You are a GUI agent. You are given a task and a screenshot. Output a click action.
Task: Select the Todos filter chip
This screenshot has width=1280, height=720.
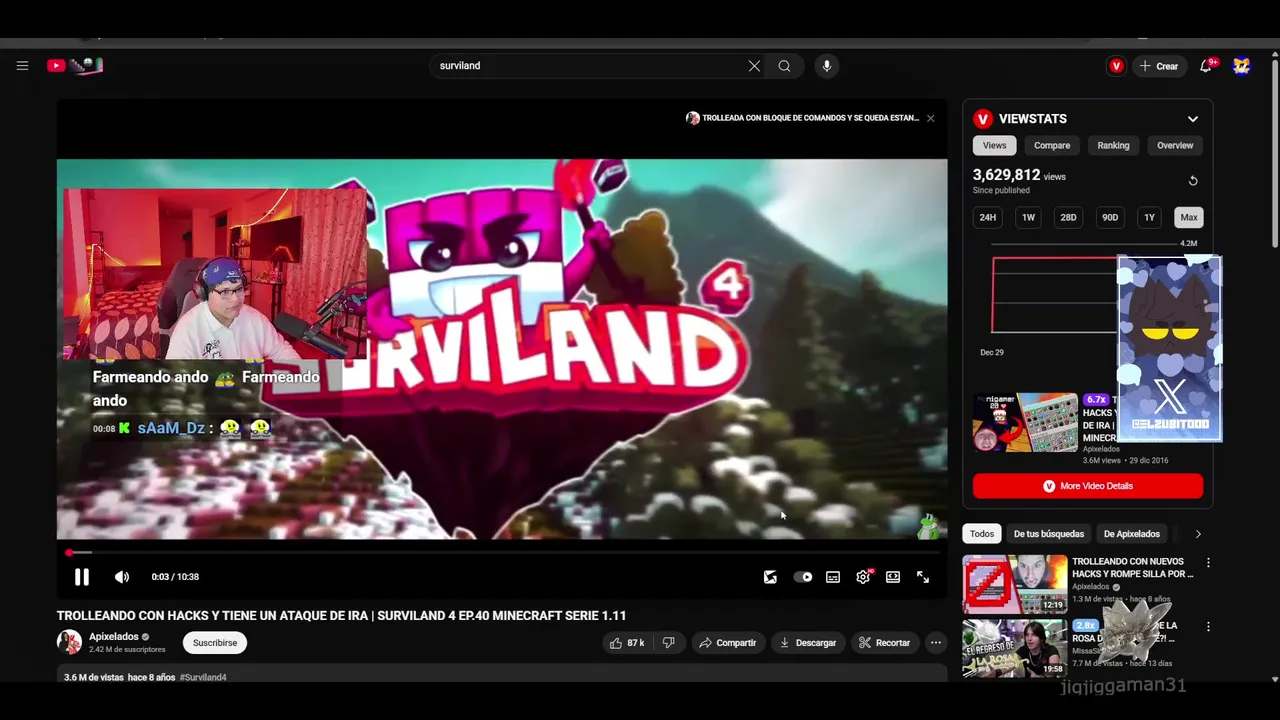982,534
